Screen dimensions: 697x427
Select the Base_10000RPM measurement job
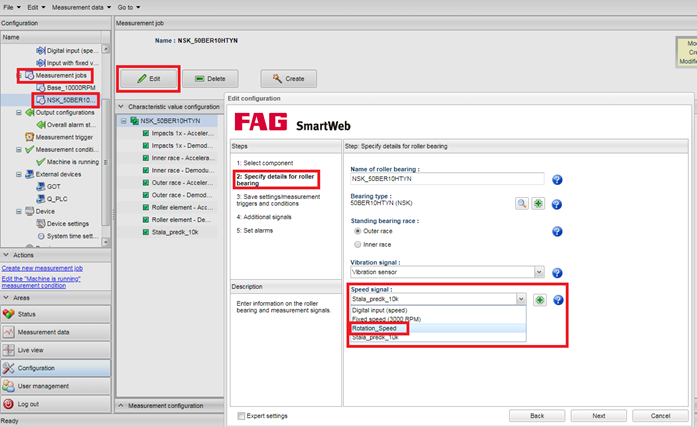71,88
